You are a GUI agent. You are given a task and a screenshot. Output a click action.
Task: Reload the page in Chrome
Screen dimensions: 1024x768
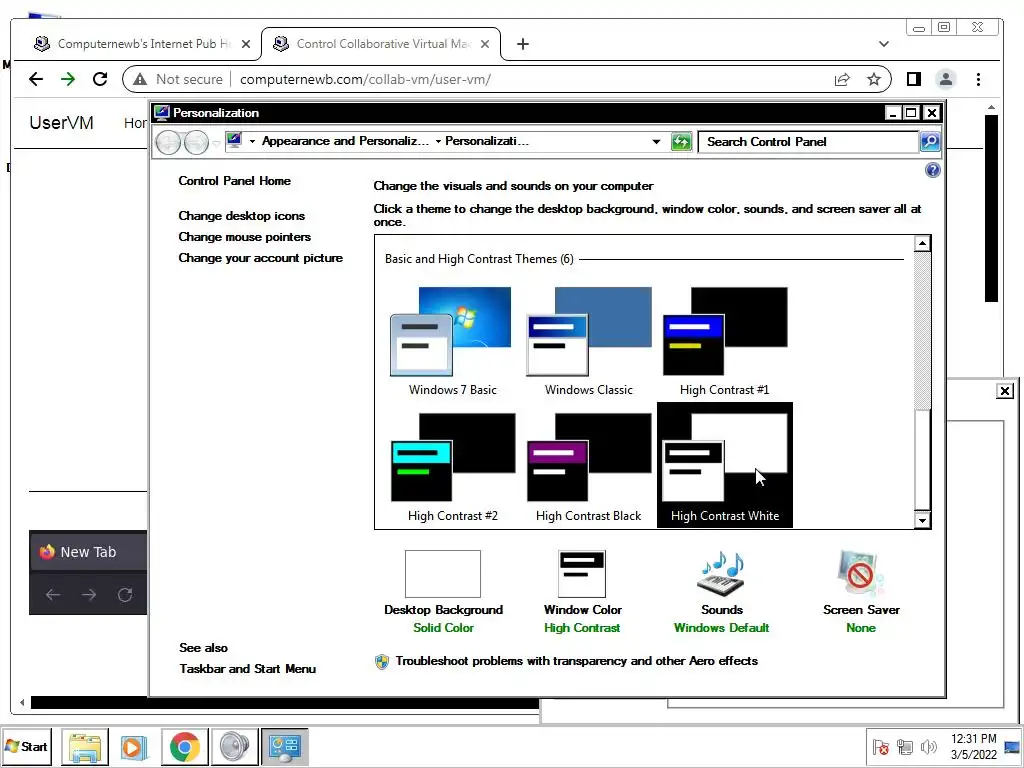100,79
